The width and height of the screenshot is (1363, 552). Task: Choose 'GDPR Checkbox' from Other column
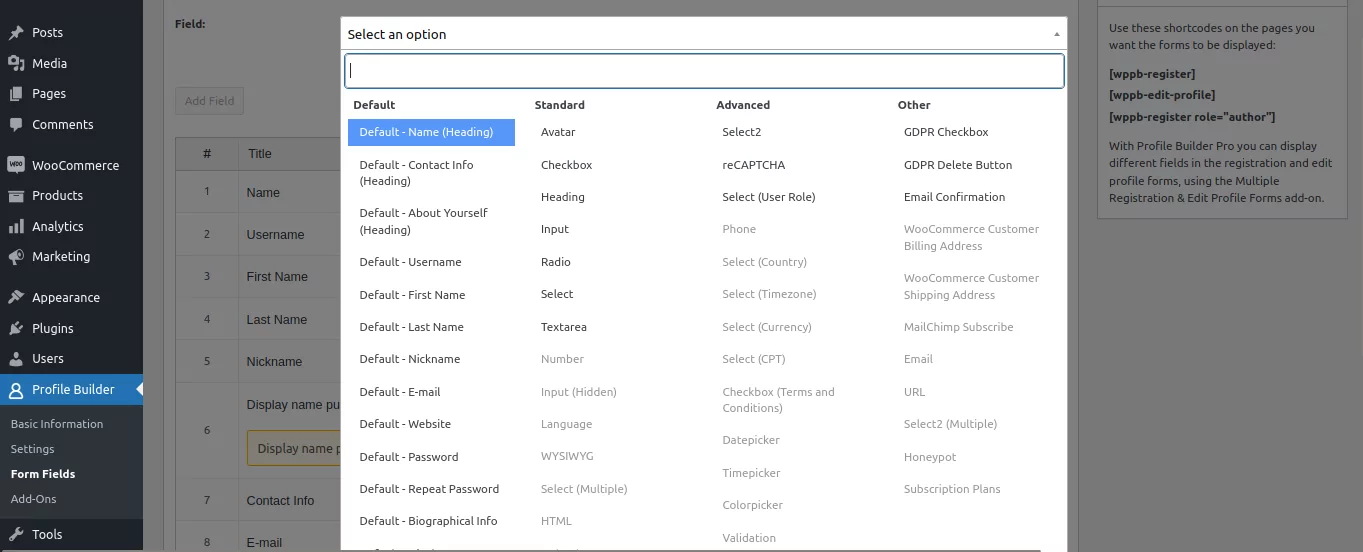(x=946, y=132)
